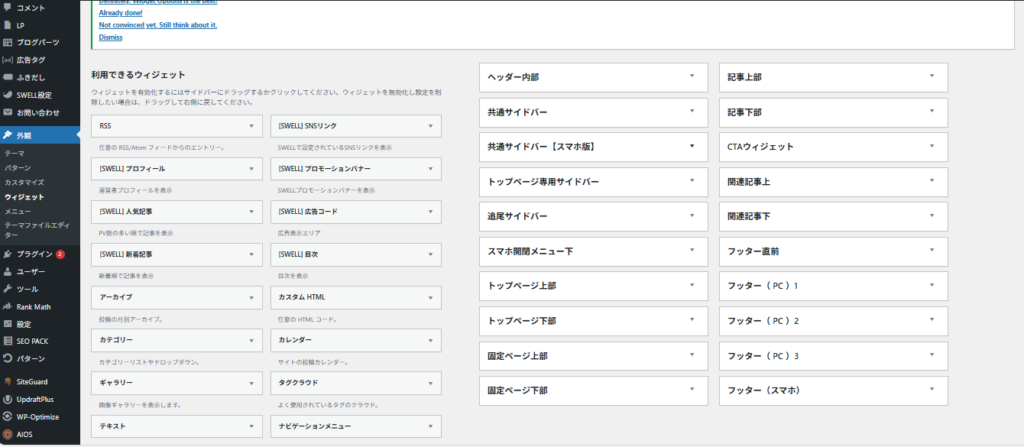Expand the CTAウィジェット widget area
This screenshot has height=447, width=1024.
click(931, 146)
